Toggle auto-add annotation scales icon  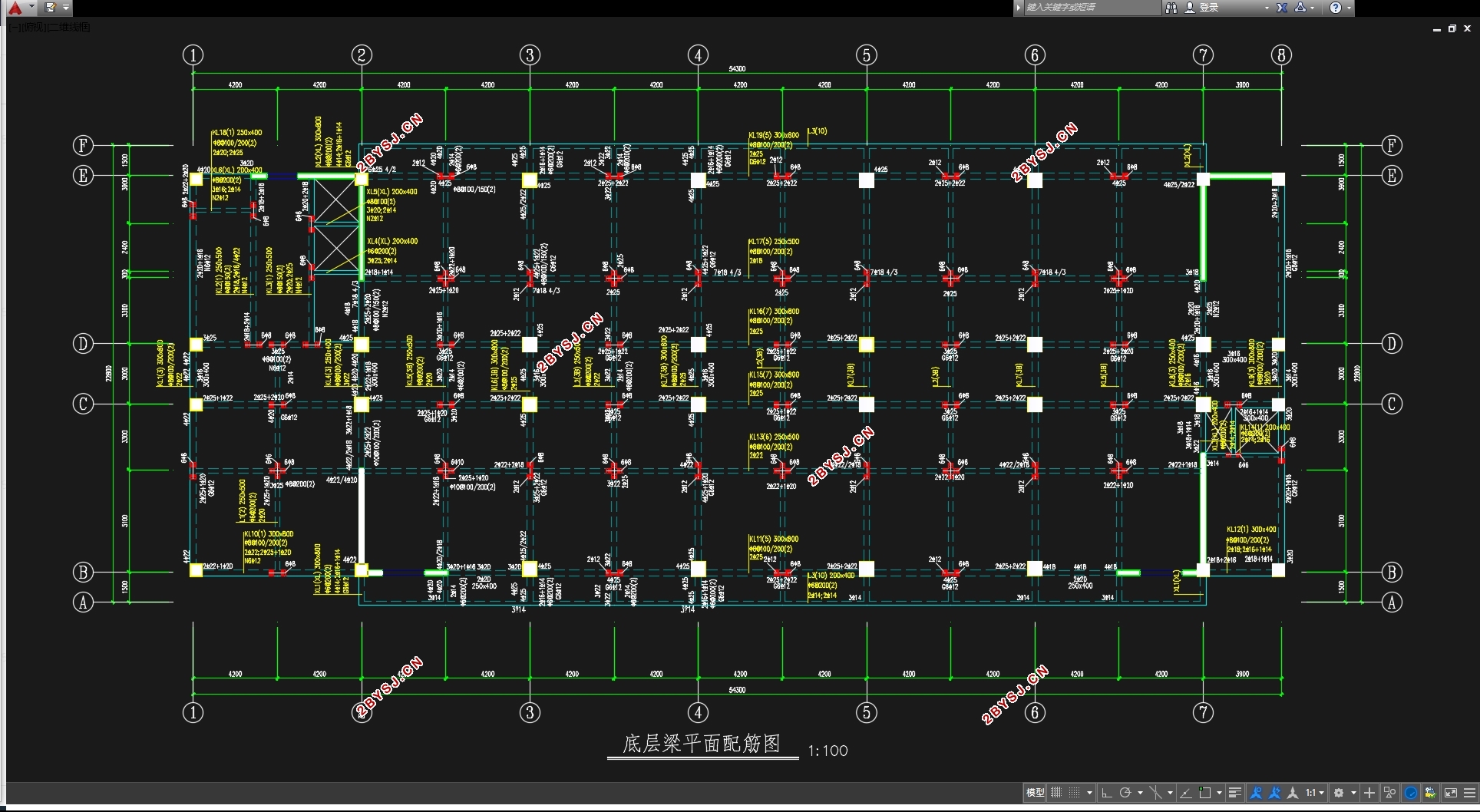click(x=1274, y=793)
